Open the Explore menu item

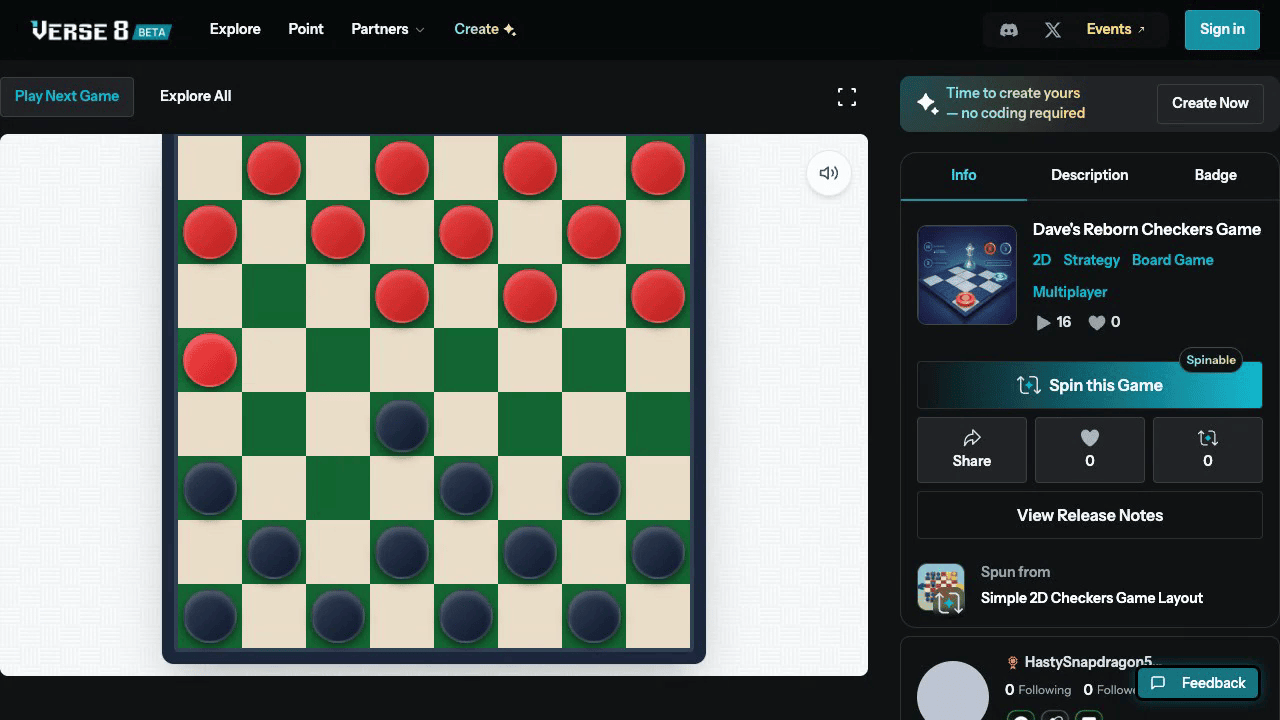(234, 29)
